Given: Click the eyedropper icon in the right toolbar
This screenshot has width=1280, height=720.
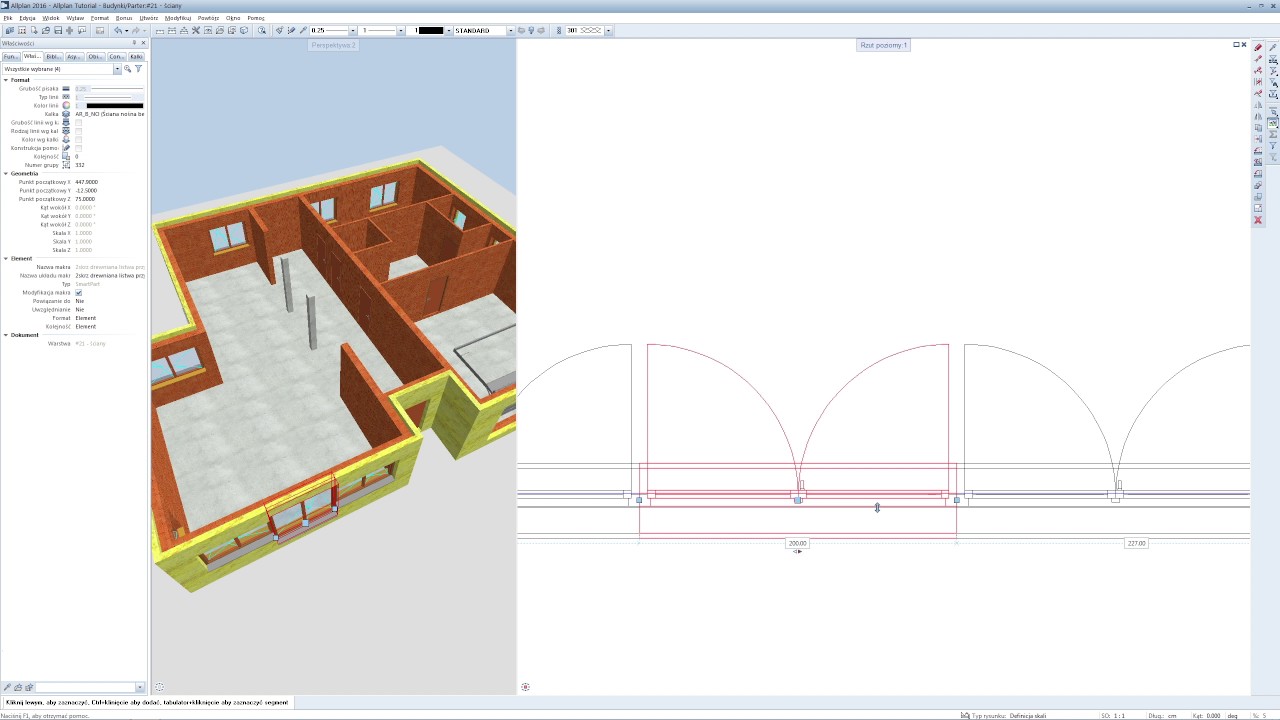Looking at the screenshot, I should [x=1273, y=47].
